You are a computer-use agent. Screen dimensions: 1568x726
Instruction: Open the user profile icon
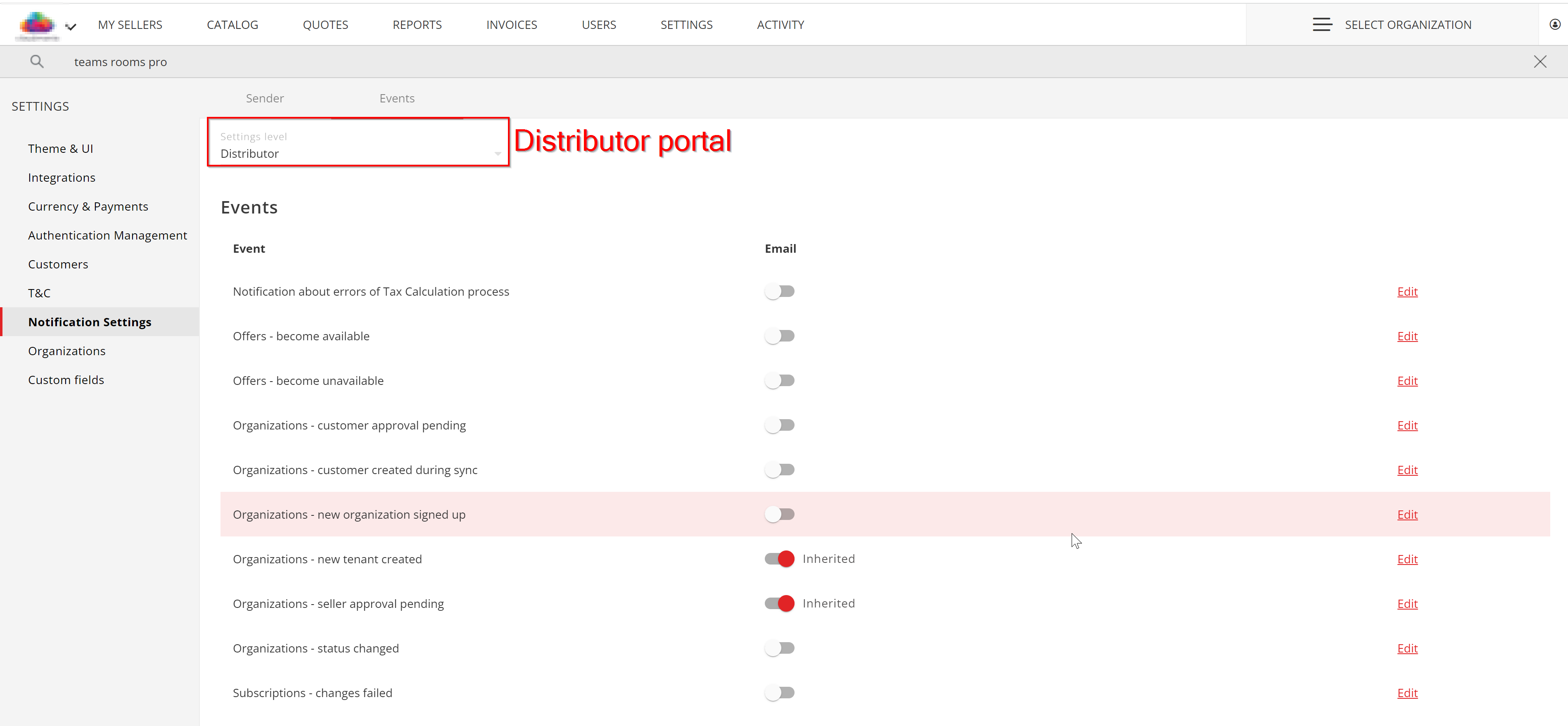click(x=1555, y=25)
